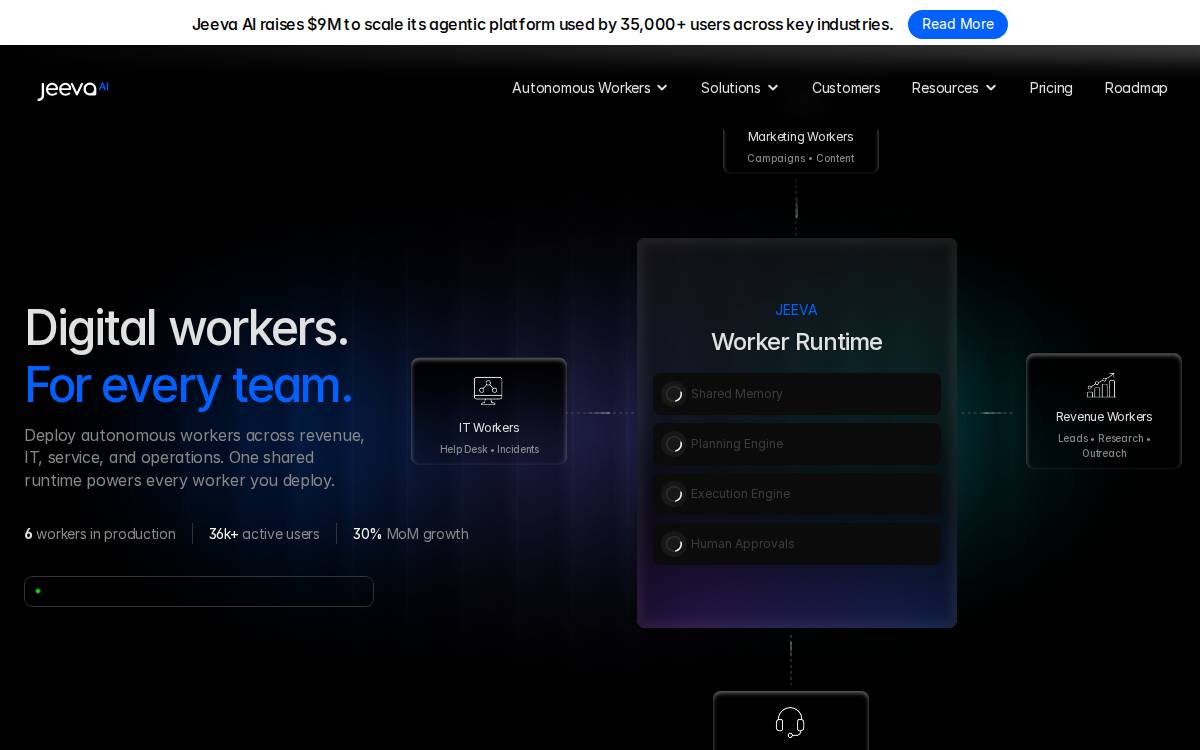Click the "36k+ active users" stat
1200x750 pixels.
[264, 534]
